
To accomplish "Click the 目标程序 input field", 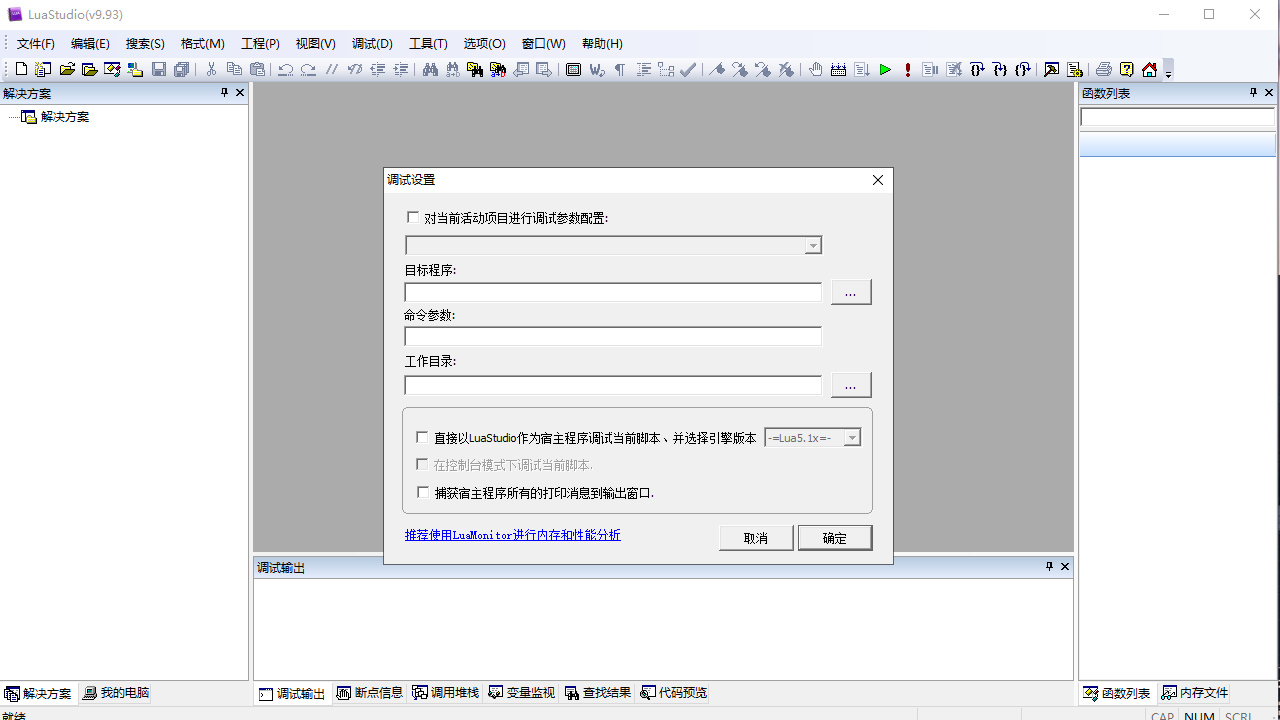I will [x=612, y=291].
